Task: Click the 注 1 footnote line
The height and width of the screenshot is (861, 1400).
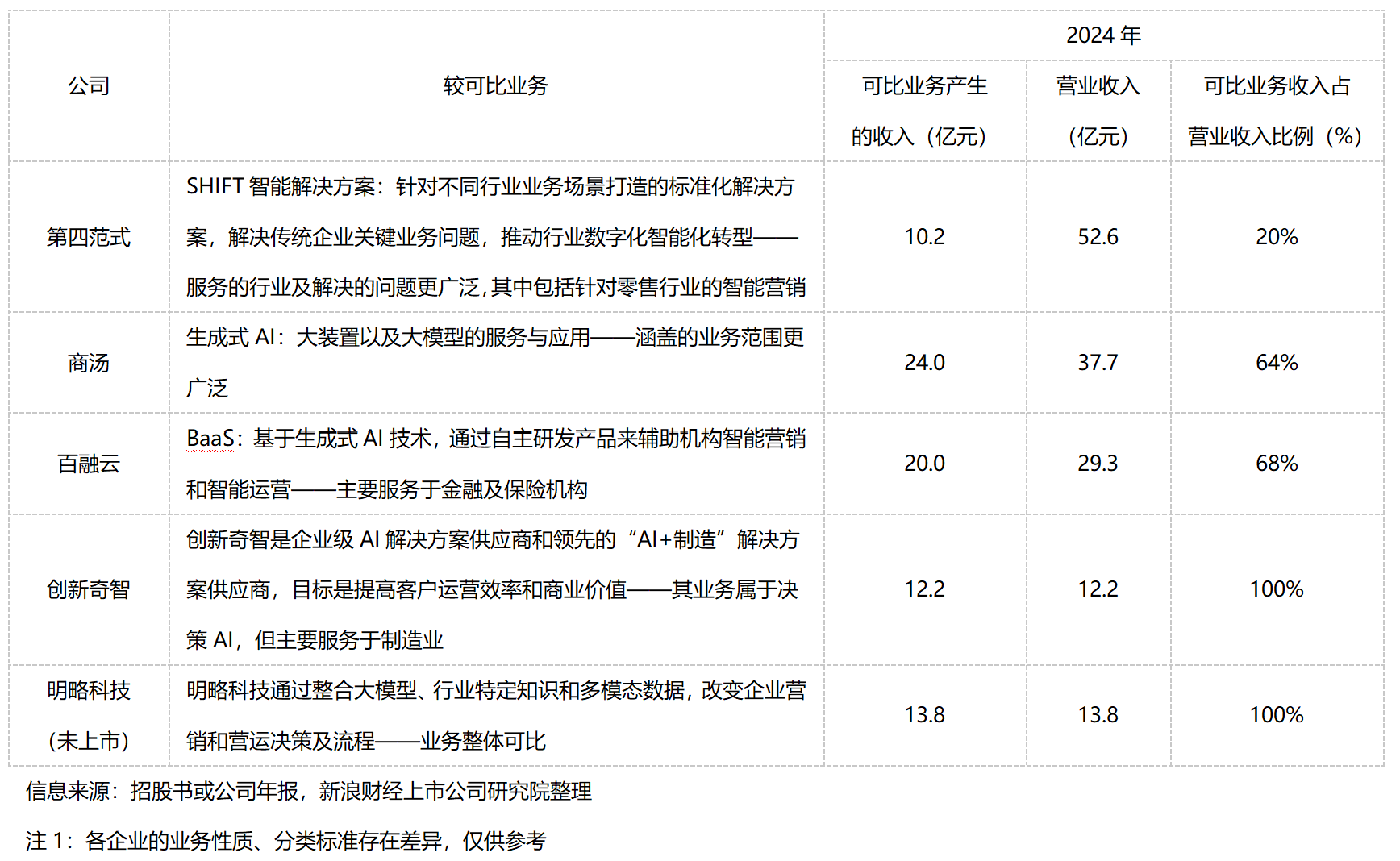Action: tap(285, 841)
